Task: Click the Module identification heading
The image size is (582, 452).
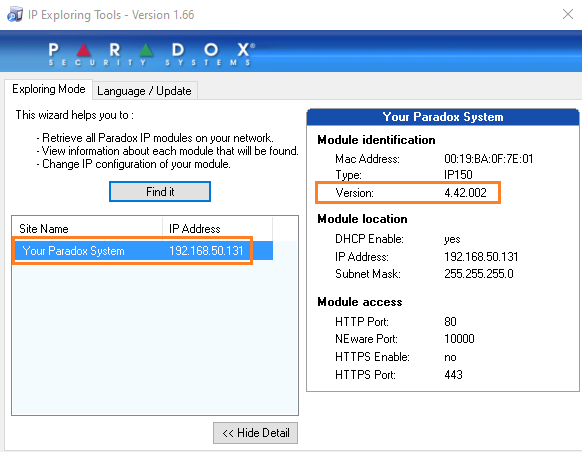Action: pos(376,140)
